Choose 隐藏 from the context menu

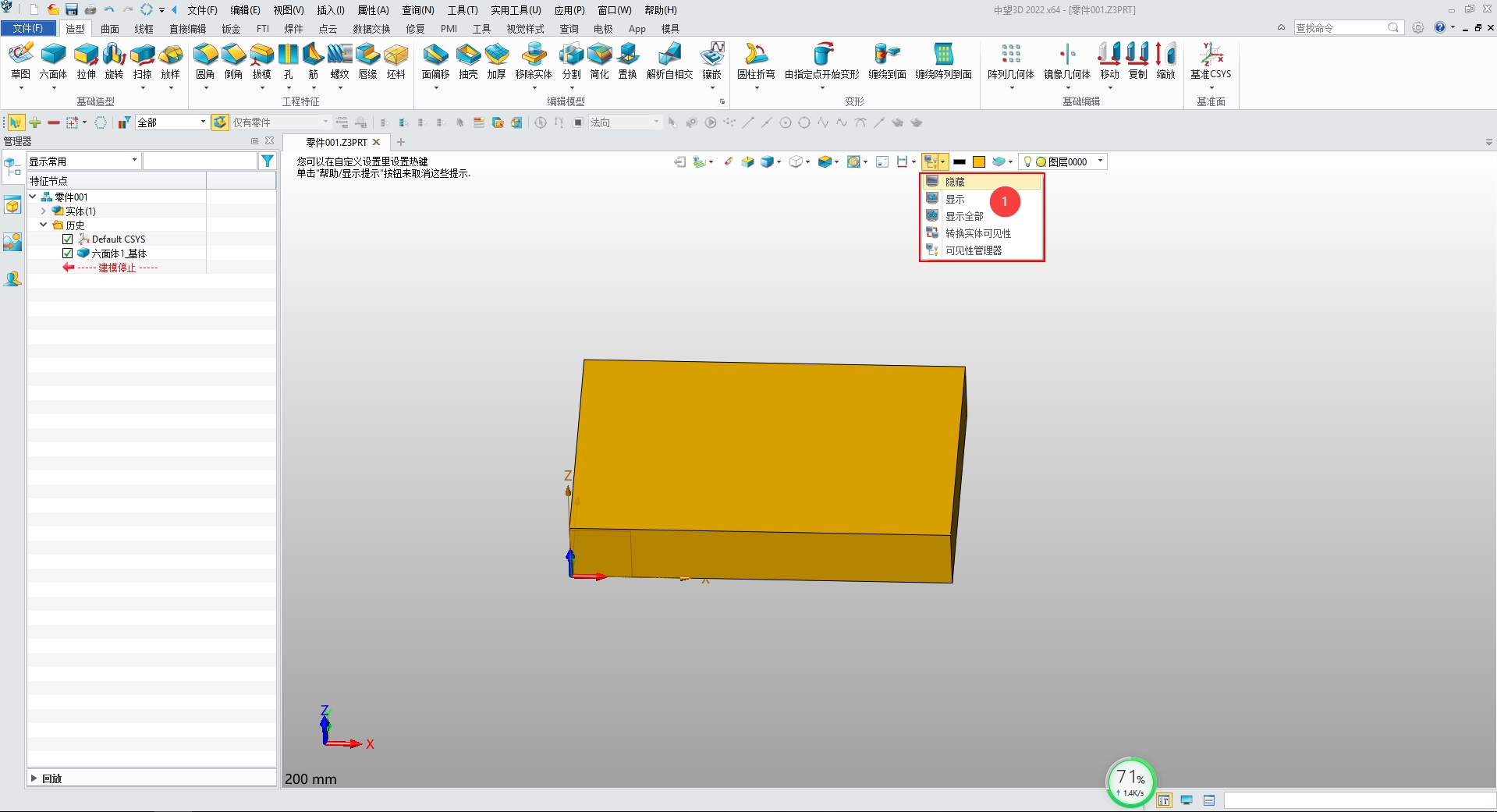953,181
